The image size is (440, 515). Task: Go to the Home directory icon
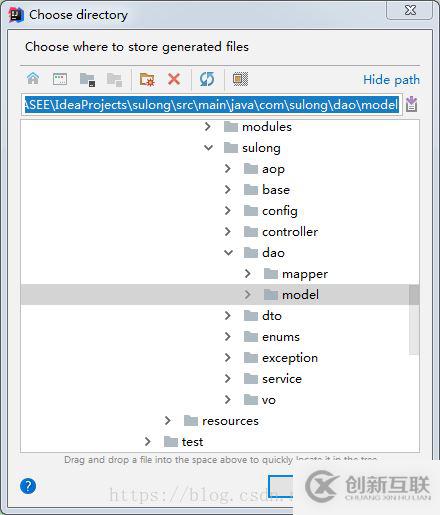[33, 79]
